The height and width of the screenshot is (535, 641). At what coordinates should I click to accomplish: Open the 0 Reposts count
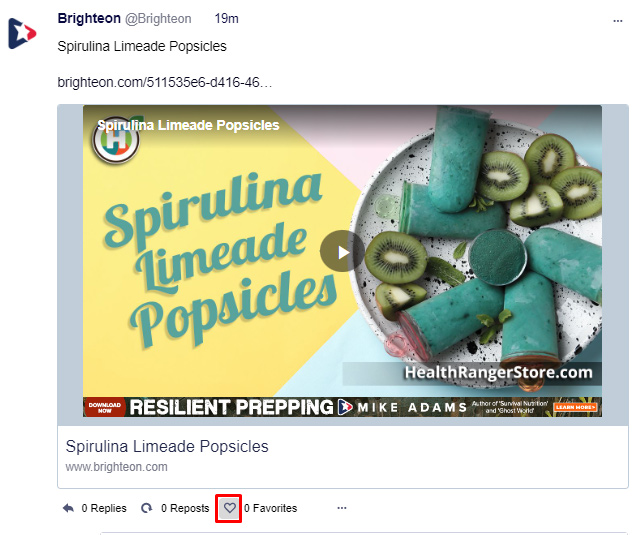(185, 508)
